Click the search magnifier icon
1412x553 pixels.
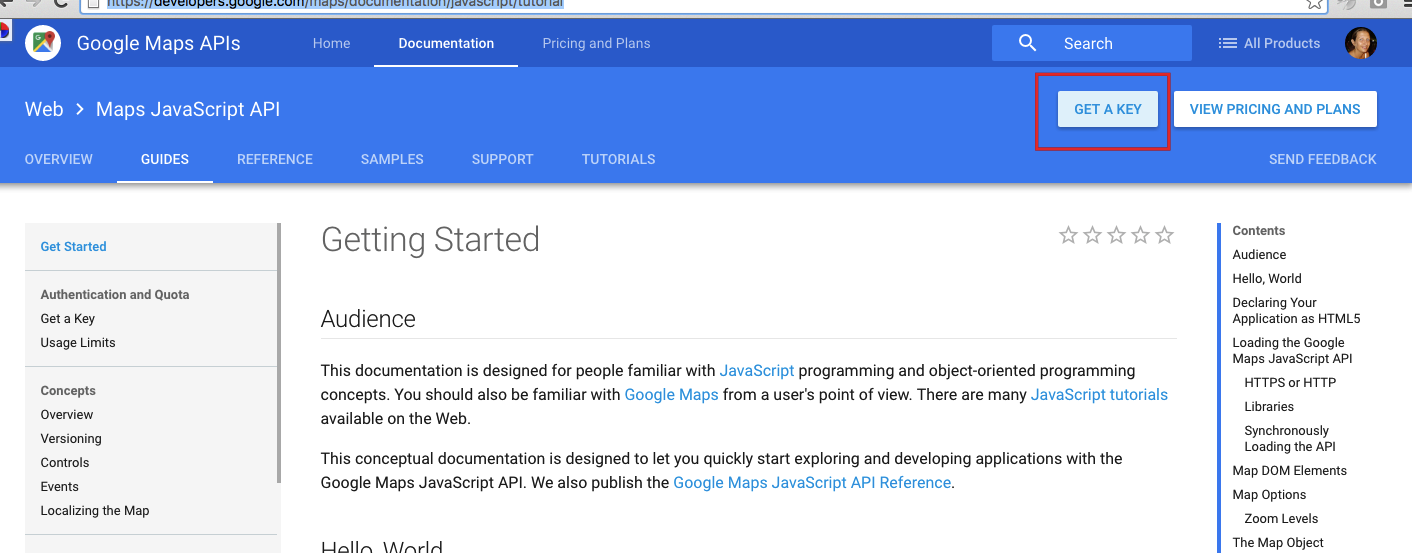coord(1027,43)
